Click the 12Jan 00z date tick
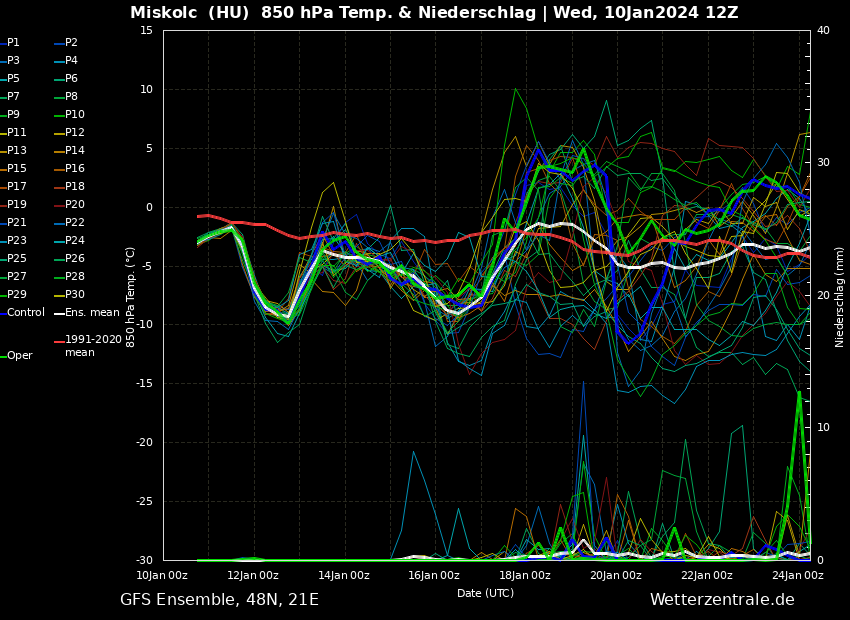Image resolution: width=850 pixels, height=620 pixels. [252, 576]
